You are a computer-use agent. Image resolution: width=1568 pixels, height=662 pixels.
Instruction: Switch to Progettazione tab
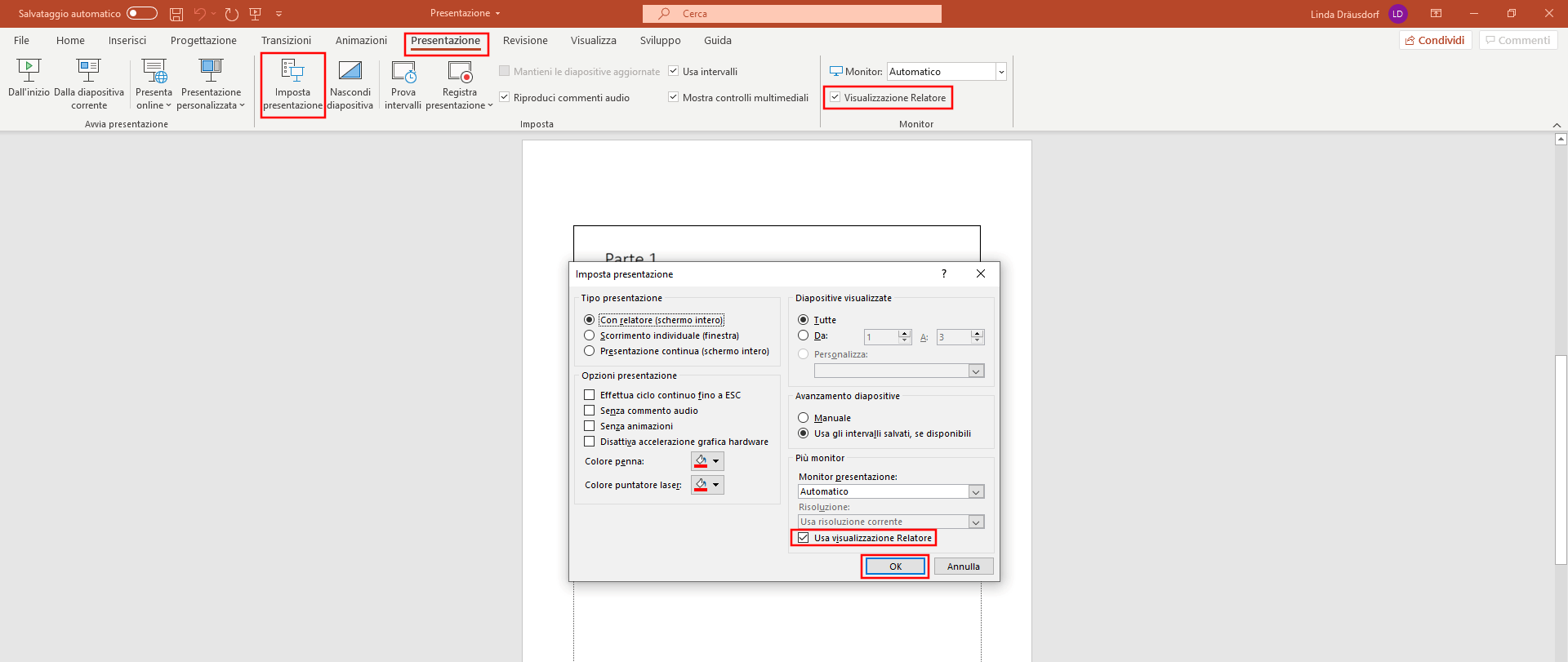coord(203,40)
